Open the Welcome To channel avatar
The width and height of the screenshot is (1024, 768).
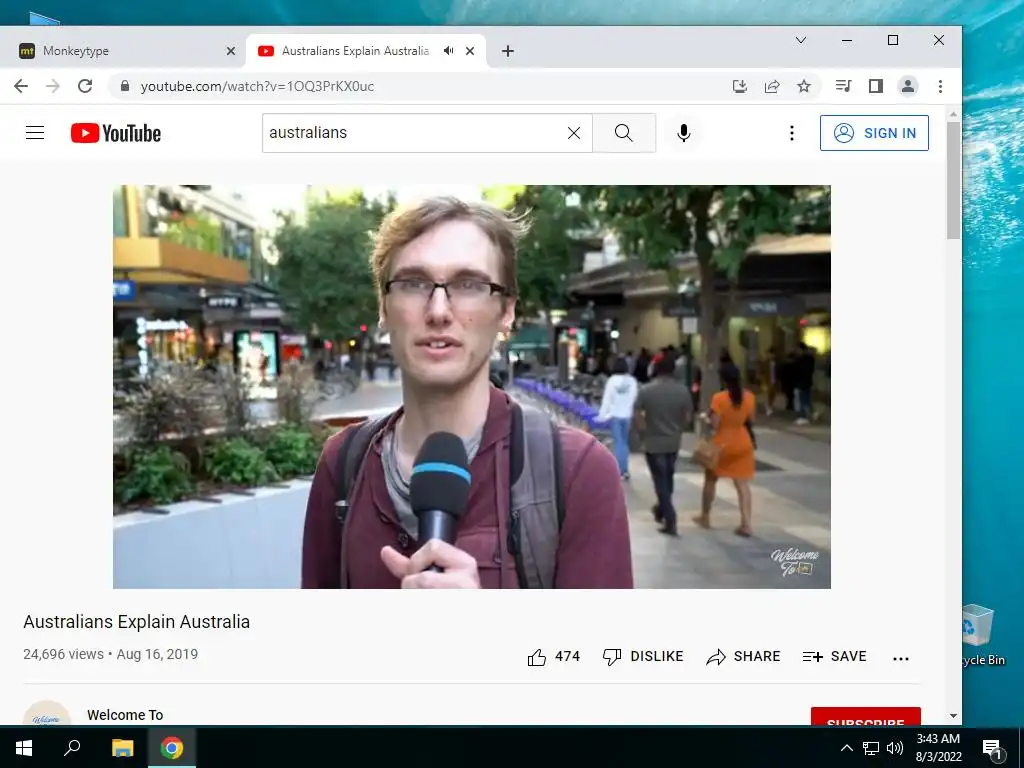click(x=47, y=714)
